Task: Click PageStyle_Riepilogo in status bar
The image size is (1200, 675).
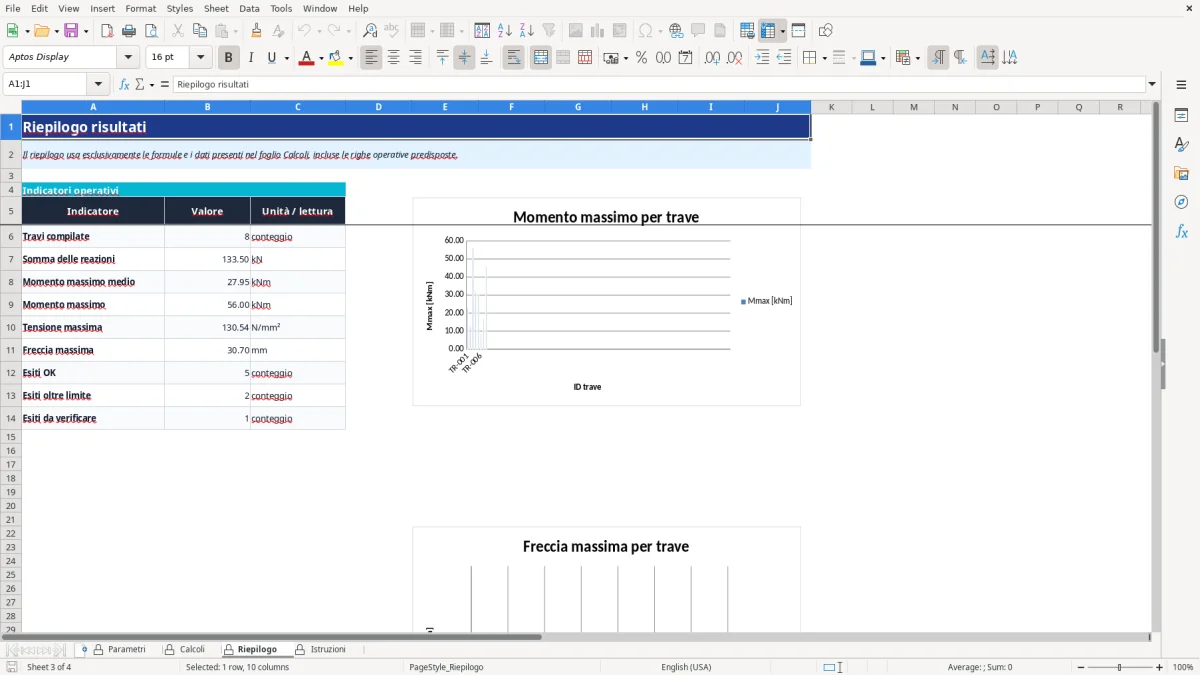Action: click(446, 667)
